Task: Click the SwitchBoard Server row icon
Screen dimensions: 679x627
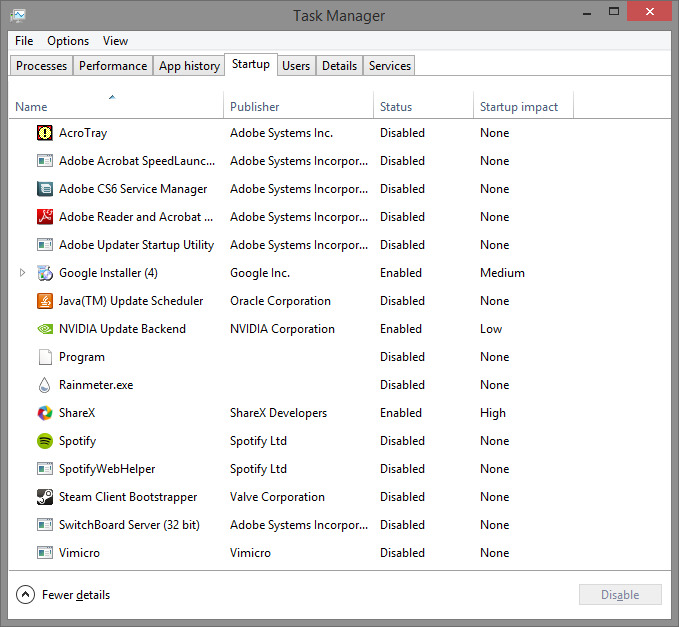Action: [45, 525]
